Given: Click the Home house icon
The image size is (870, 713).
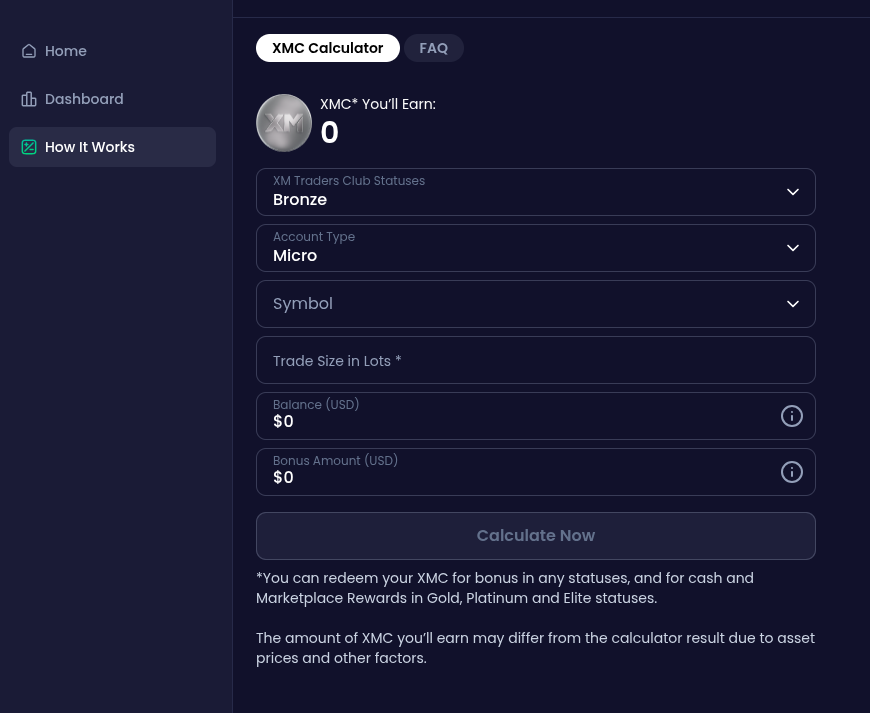Looking at the screenshot, I should pos(29,51).
